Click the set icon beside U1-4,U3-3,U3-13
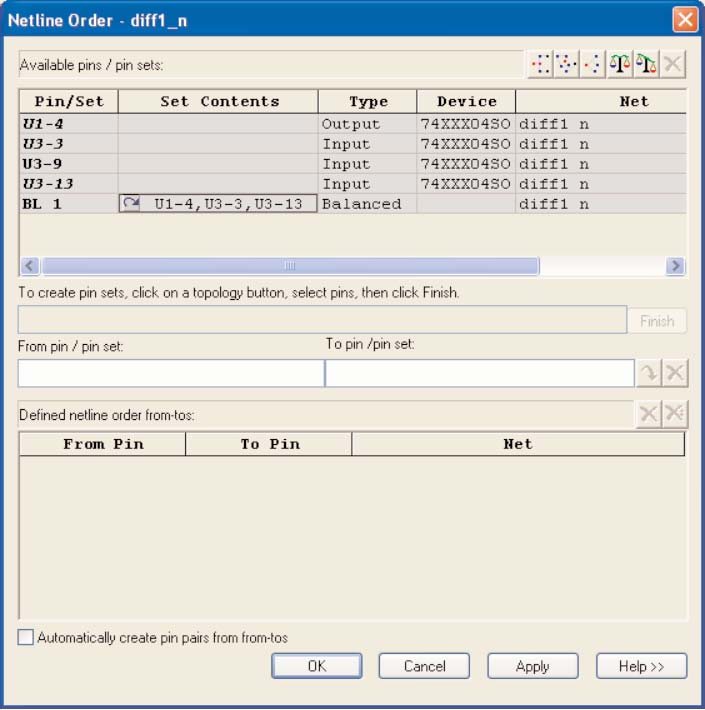This screenshot has height=710, width=705. pyautogui.click(x=131, y=204)
